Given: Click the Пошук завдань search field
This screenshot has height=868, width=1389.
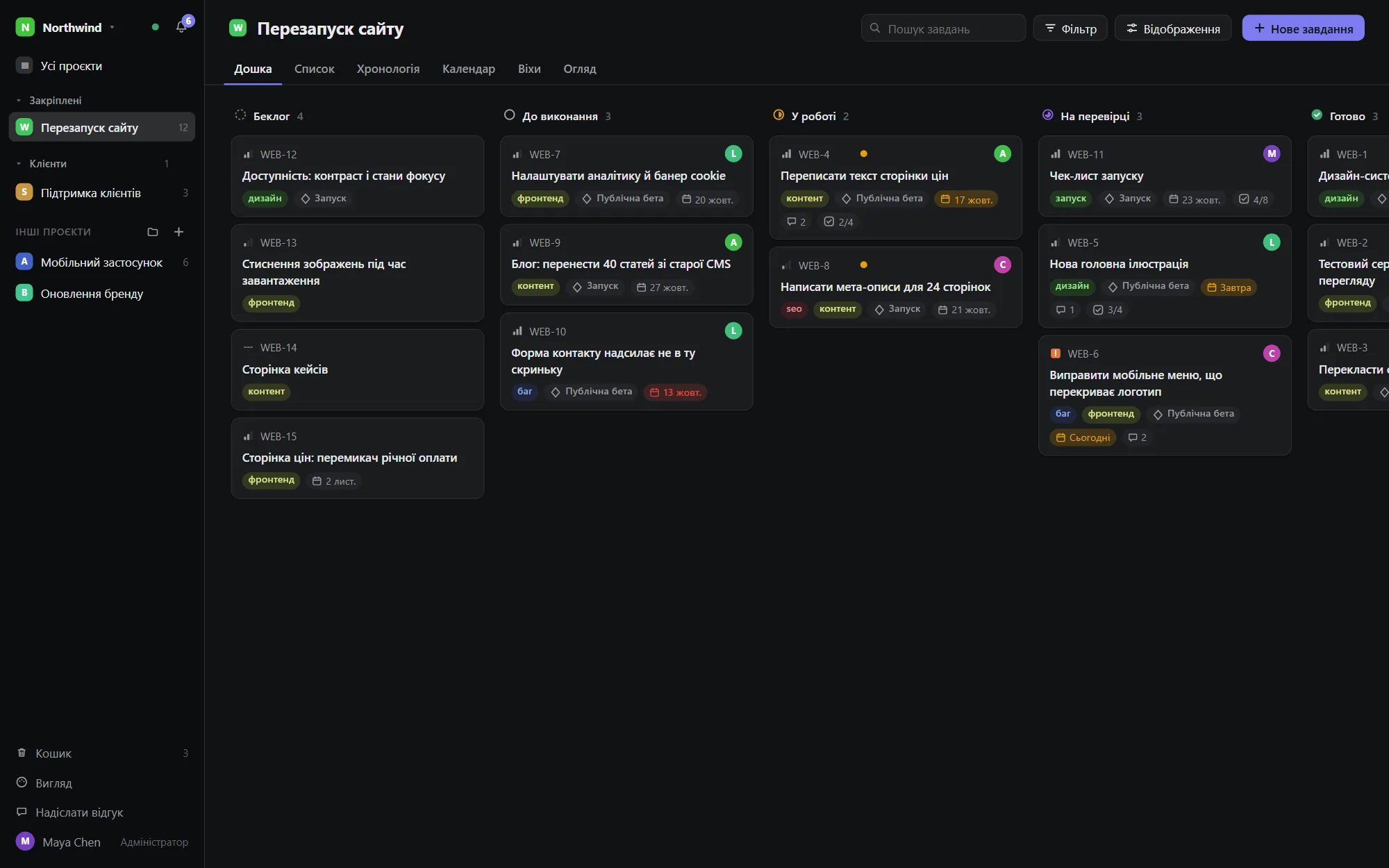Looking at the screenshot, I should point(943,28).
